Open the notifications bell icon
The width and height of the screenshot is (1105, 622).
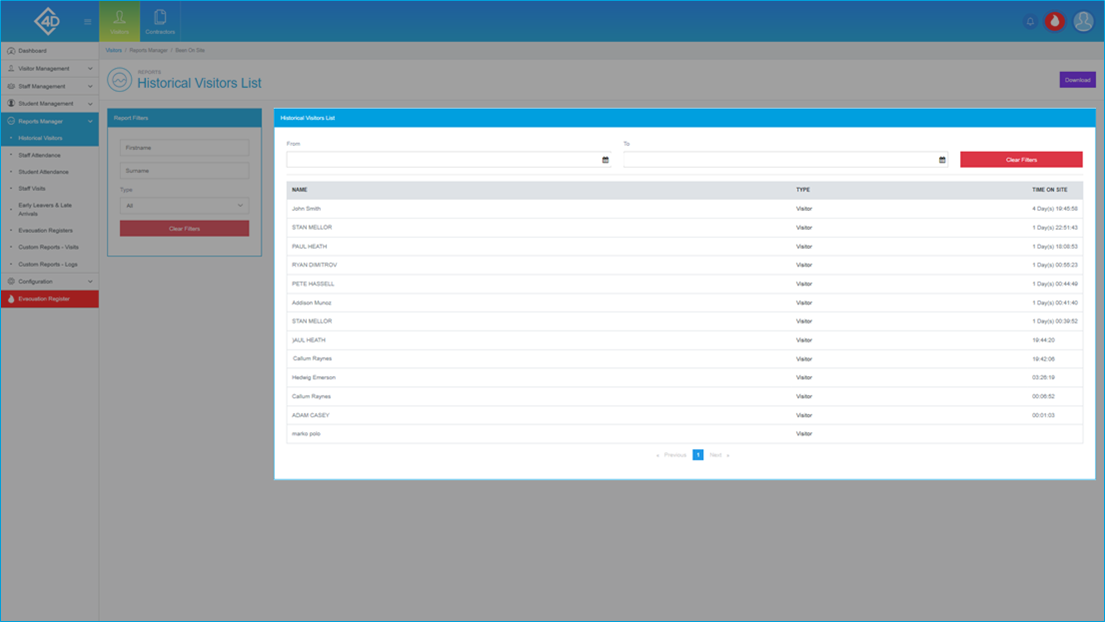click(1030, 22)
